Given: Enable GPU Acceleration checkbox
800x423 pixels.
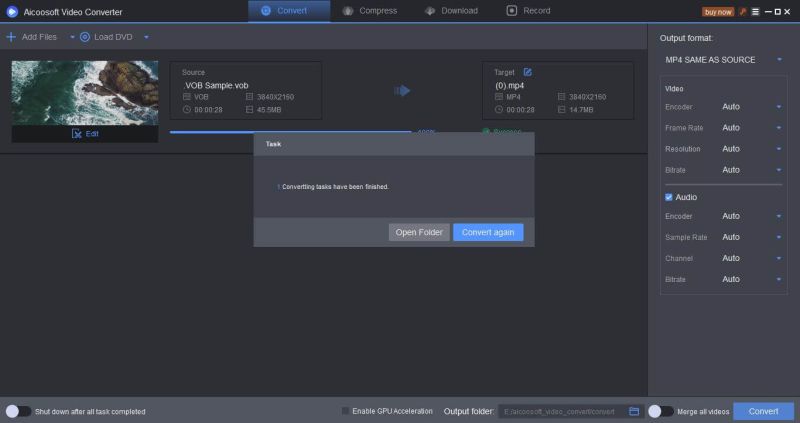Looking at the screenshot, I should pyautogui.click(x=346, y=411).
